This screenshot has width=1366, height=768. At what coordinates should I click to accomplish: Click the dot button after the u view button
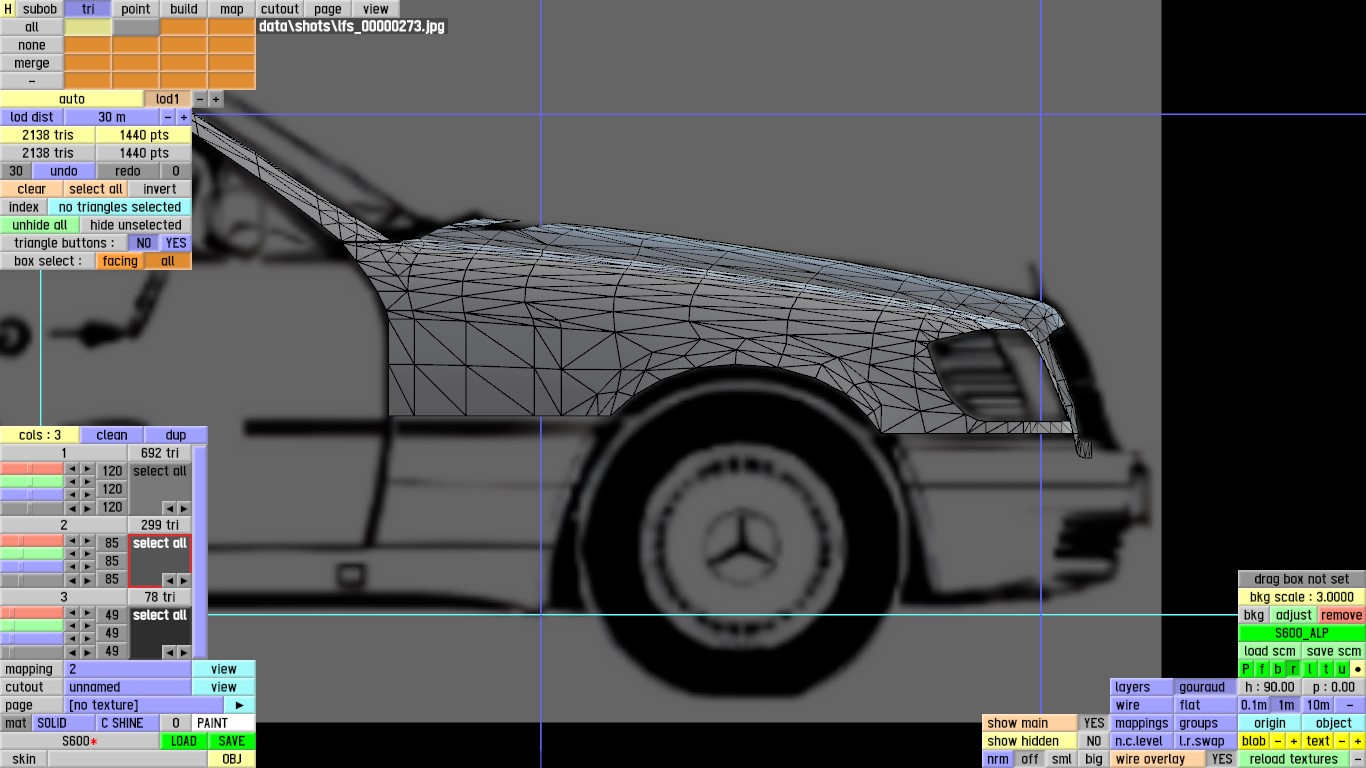(x=1358, y=669)
